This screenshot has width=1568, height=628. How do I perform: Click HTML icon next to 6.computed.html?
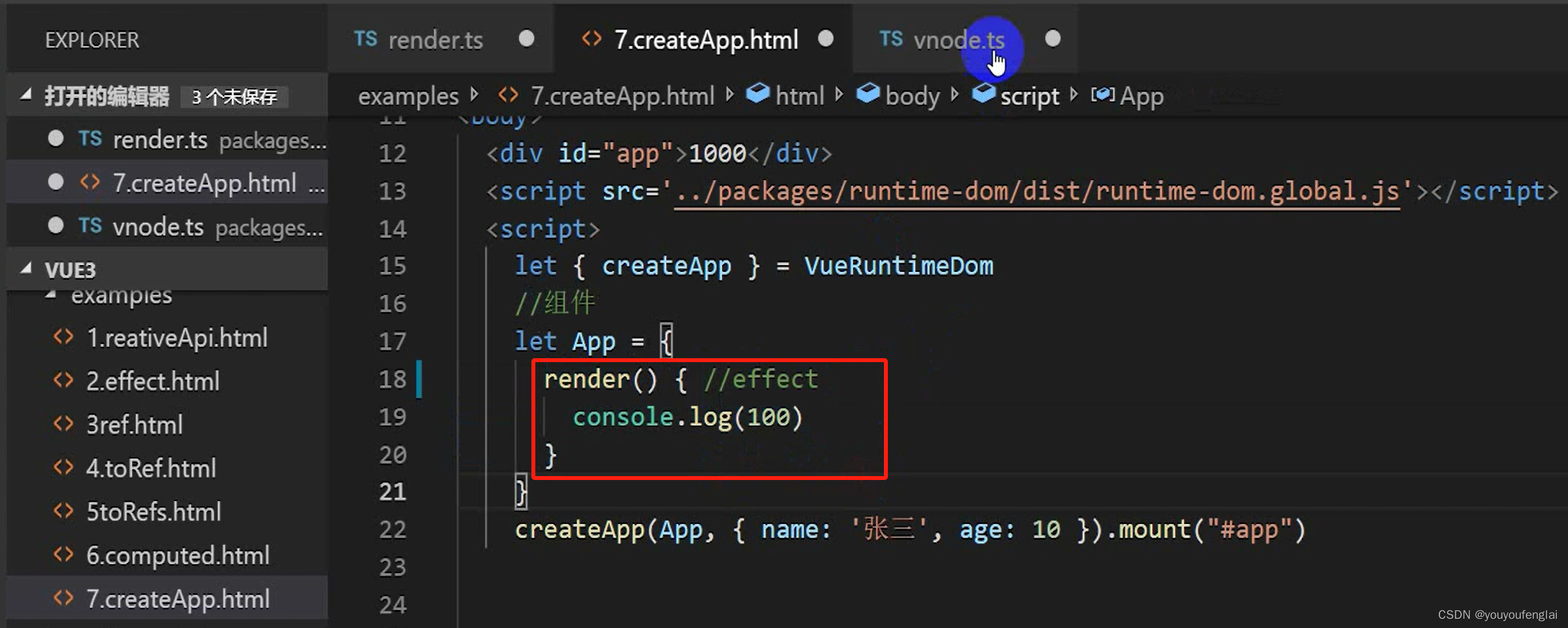click(64, 555)
